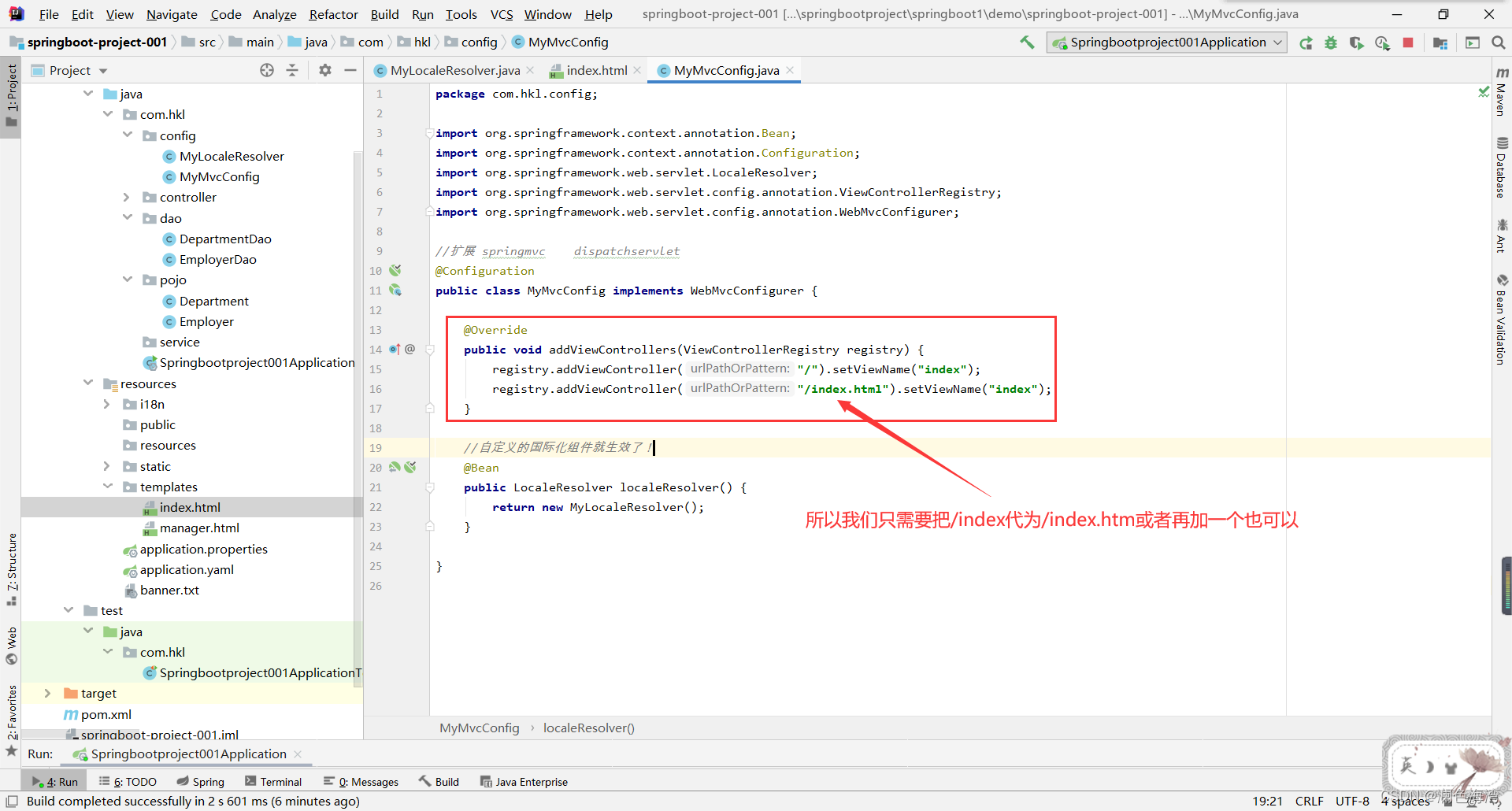Viewport: 1512px width, 811px height.
Task: Click UTF-8 encoding in status bar
Action: (x=1352, y=801)
